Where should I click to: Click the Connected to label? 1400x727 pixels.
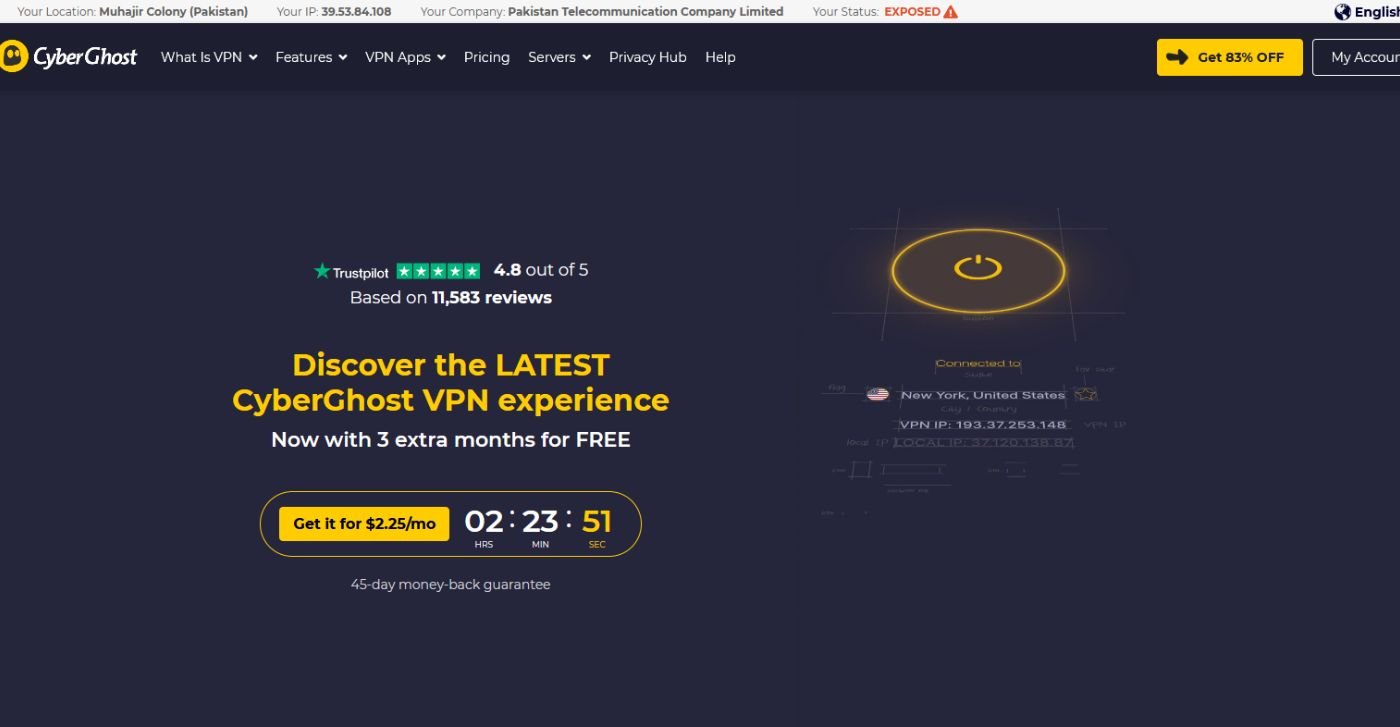click(x=978, y=363)
